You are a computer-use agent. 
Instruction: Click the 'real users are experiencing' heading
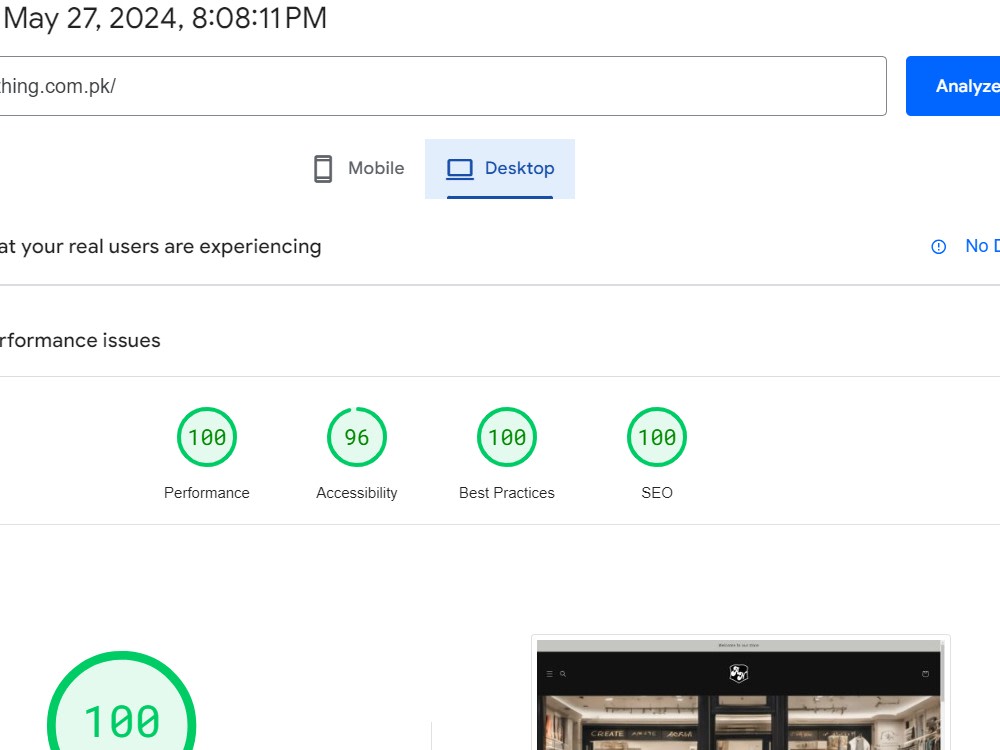point(160,247)
